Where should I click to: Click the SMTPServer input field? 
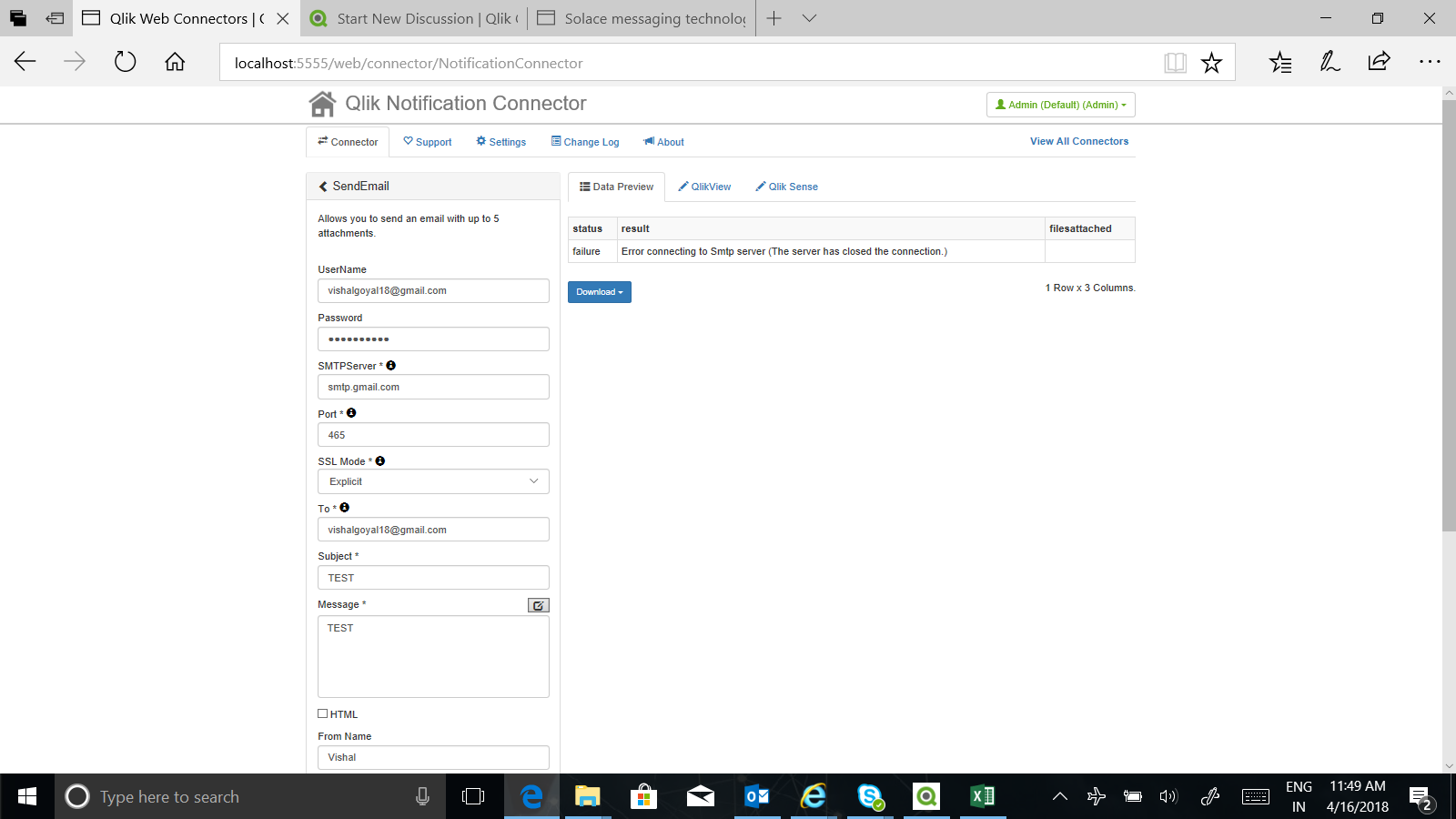[433, 387]
